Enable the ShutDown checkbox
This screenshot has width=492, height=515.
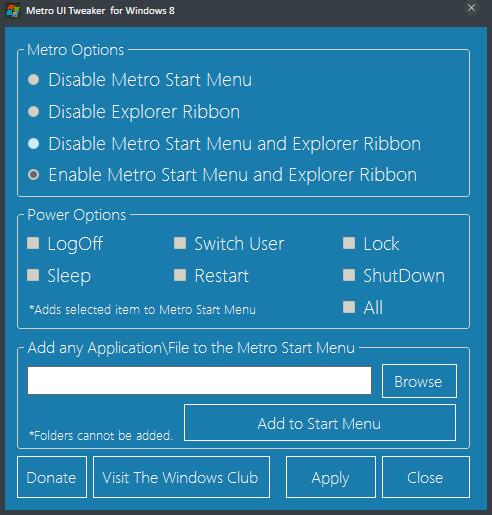click(349, 275)
